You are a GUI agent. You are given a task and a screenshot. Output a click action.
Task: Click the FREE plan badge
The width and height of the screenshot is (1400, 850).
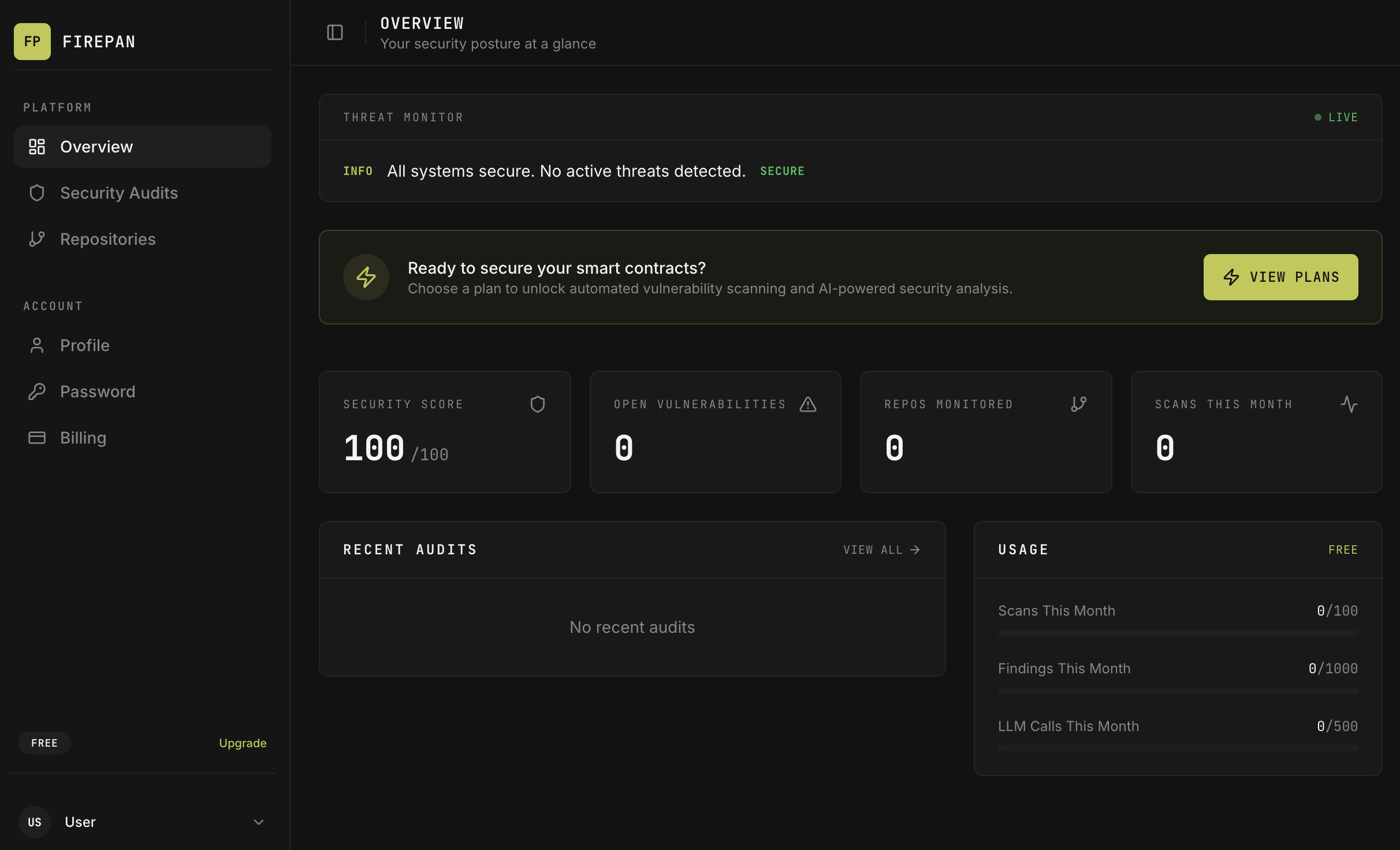pos(44,743)
